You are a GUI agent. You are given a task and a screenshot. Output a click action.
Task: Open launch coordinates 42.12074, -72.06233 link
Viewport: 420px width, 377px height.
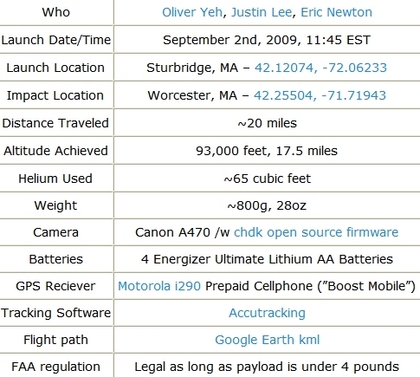(x=321, y=68)
